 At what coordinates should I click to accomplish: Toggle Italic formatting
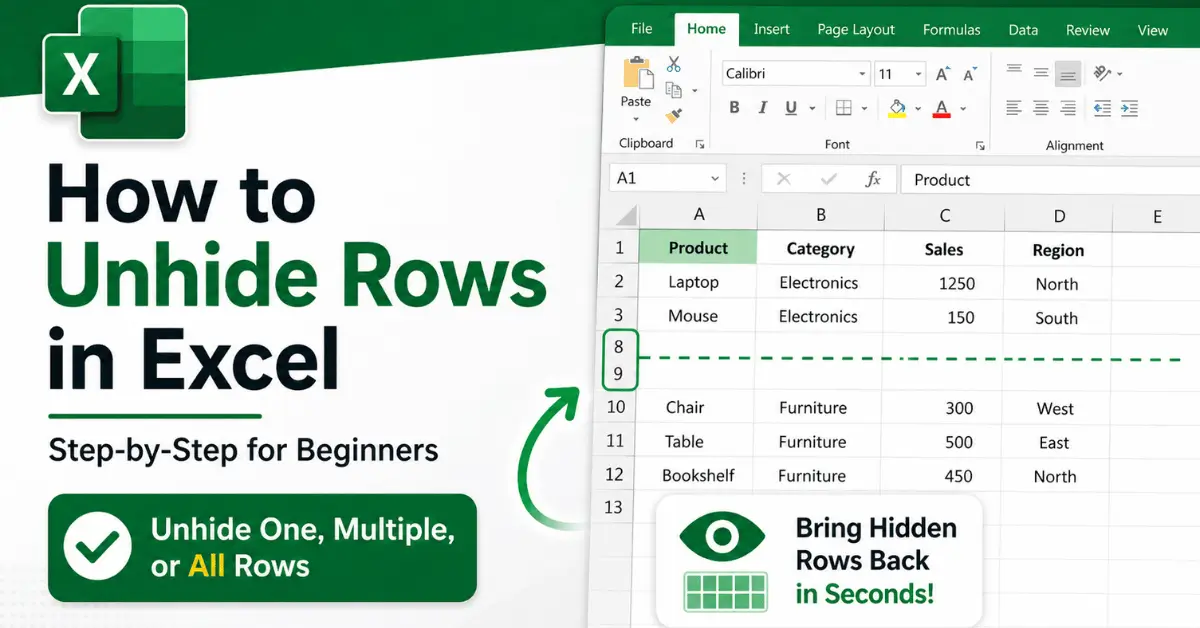click(762, 108)
